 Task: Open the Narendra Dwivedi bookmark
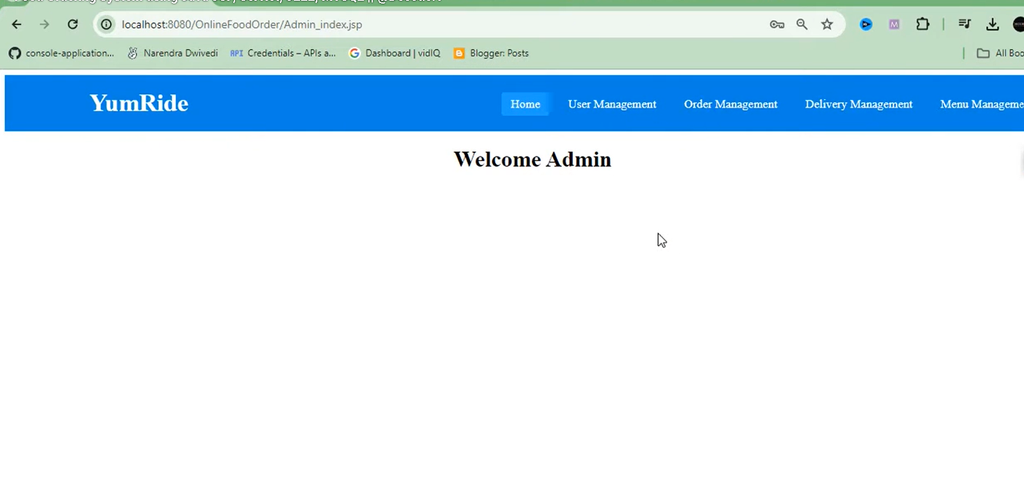(172, 54)
